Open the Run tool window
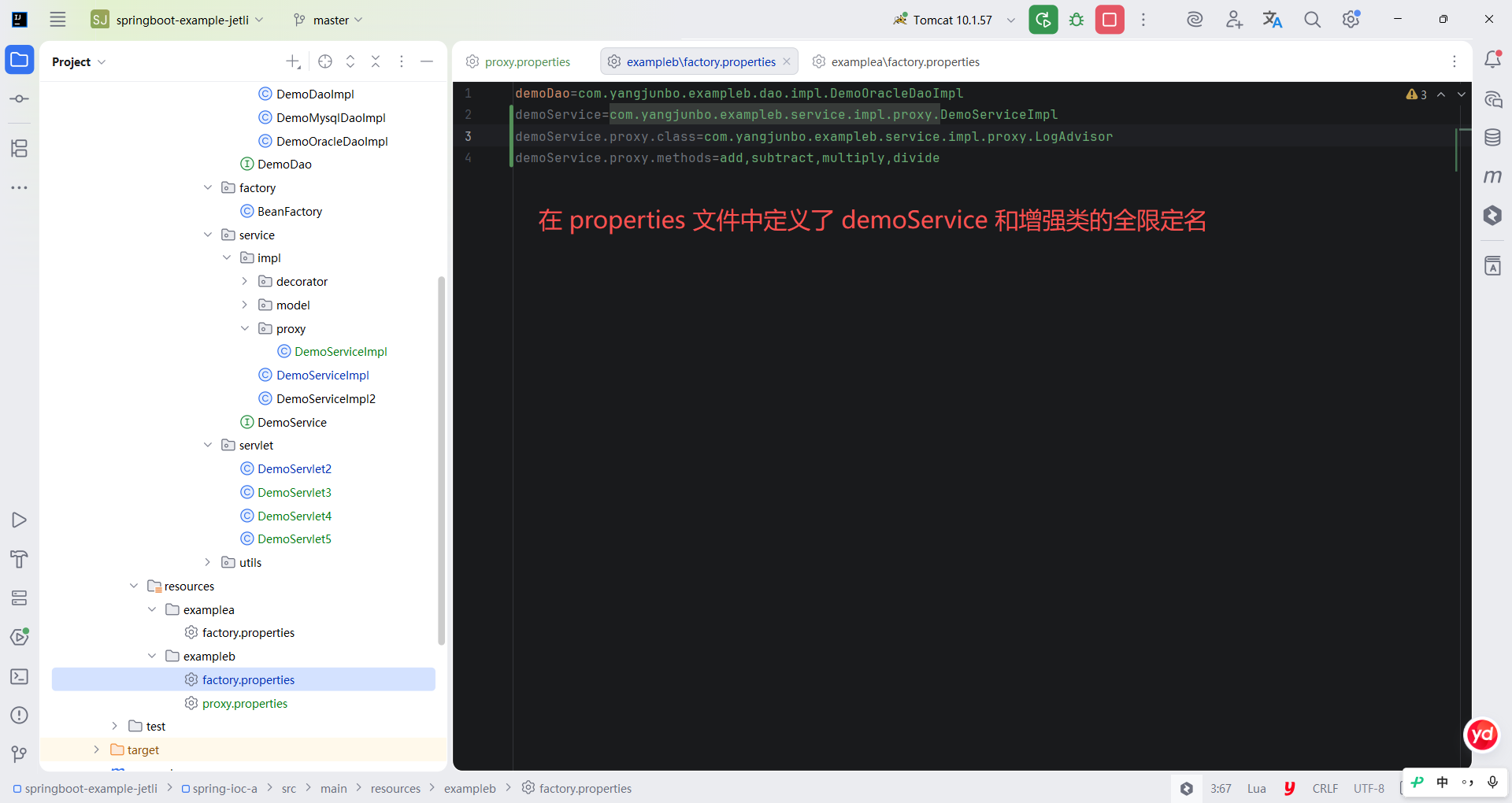This screenshot has width=1512, height=803. click(20, 520)
